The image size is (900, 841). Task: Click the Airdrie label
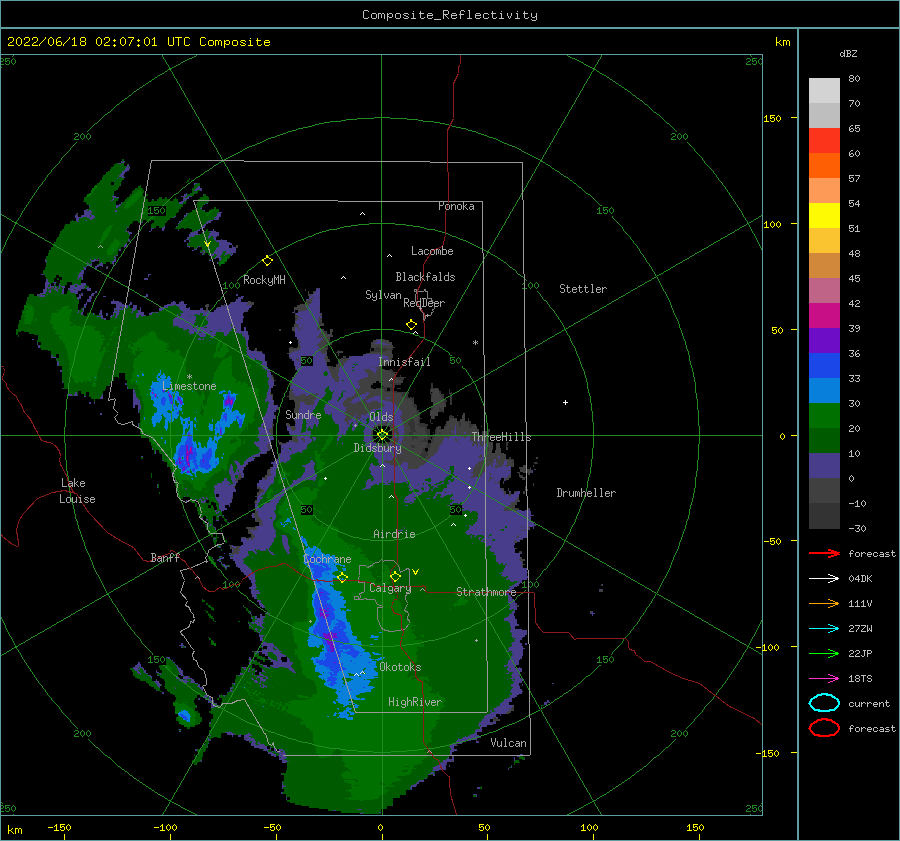(394, 534)
